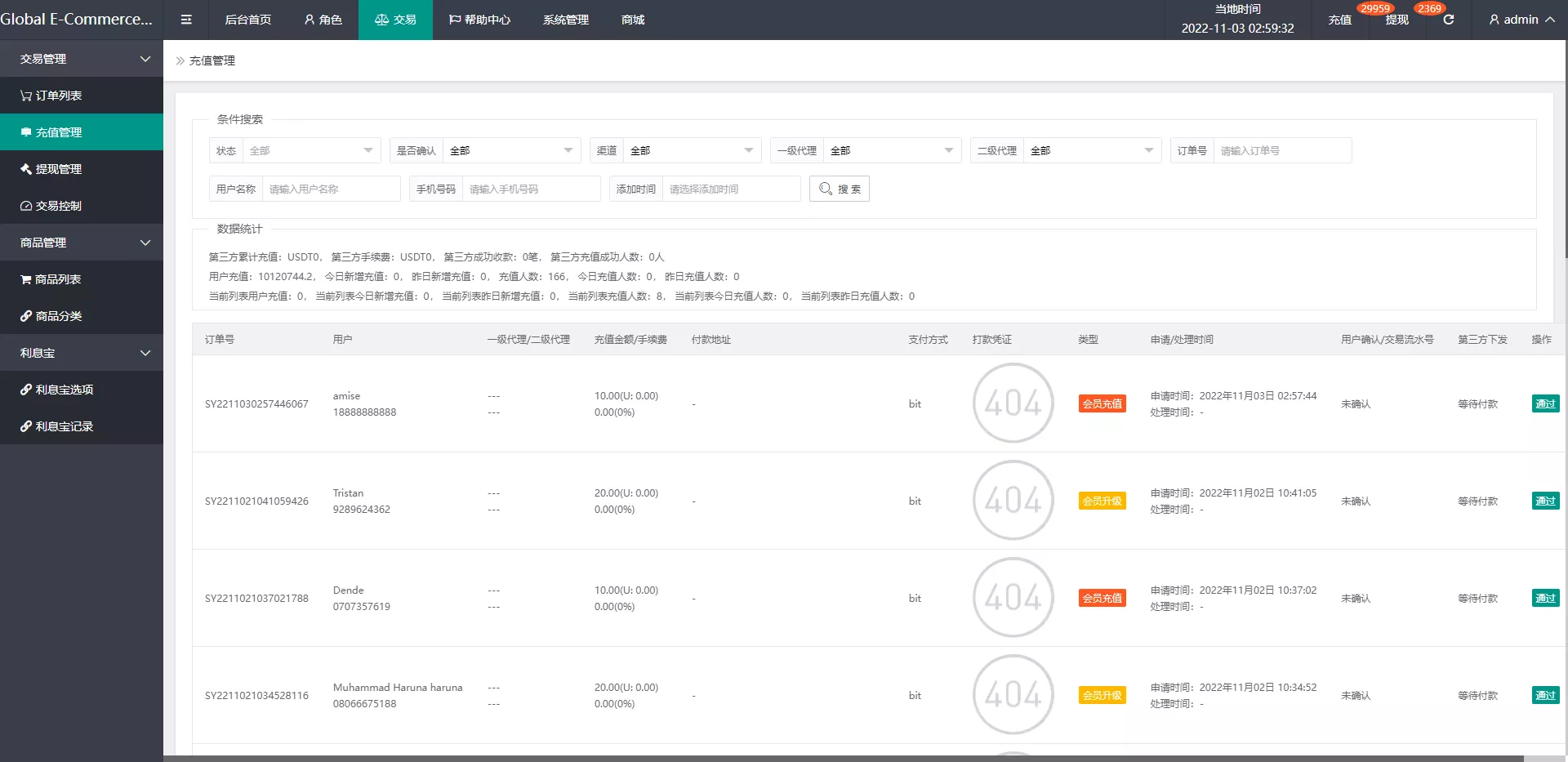Collapse the sidebar using the hamburger icon
1568x762 pixels.
(x=185, y=19)
